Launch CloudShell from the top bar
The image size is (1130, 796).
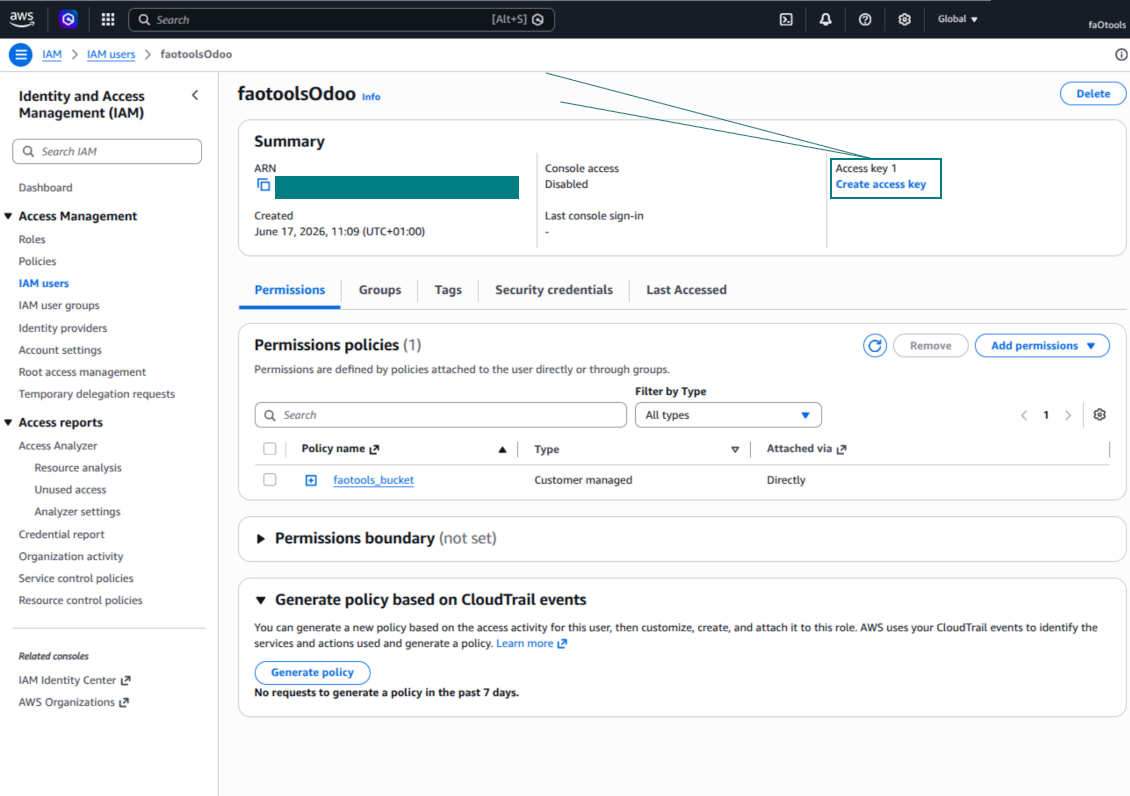tap(786, 19)
